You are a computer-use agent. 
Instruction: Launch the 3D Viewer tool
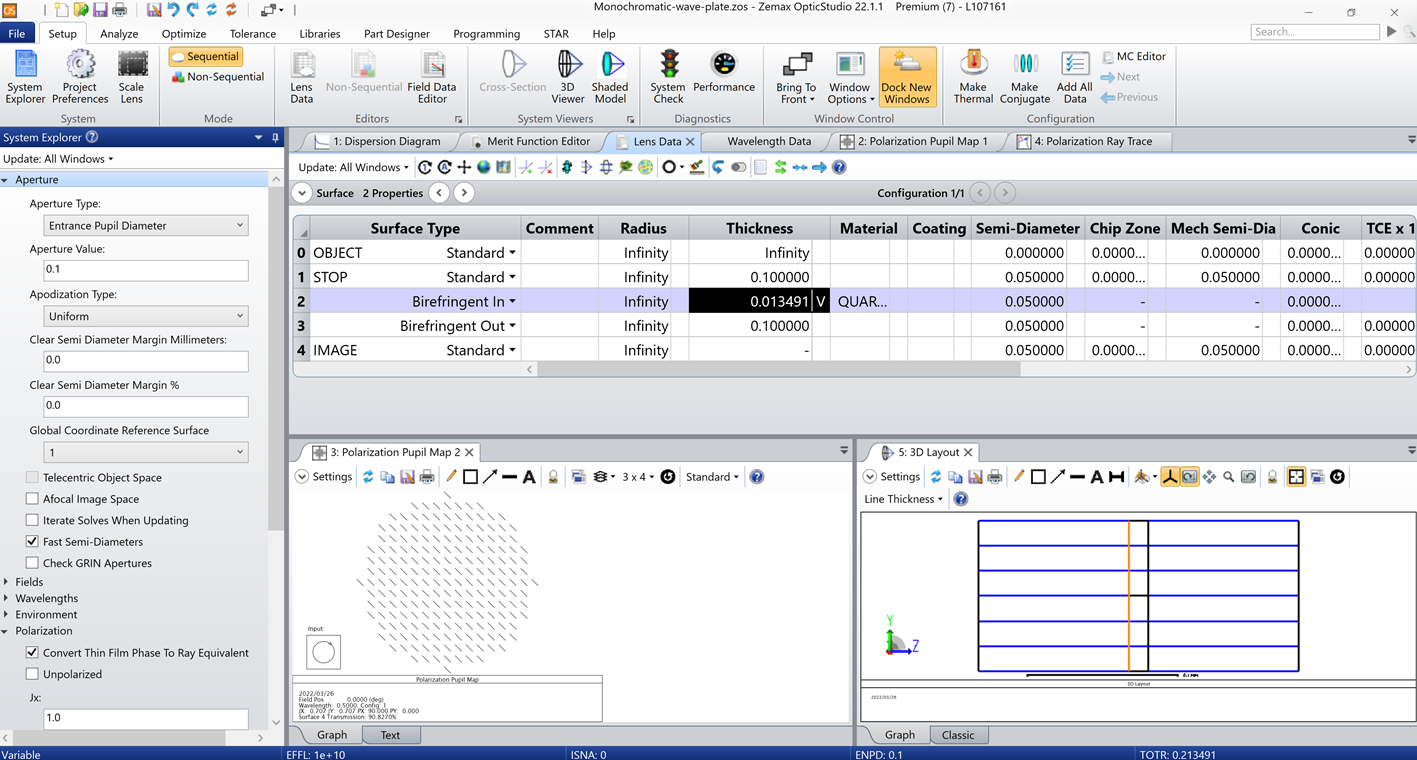(568, 77)
